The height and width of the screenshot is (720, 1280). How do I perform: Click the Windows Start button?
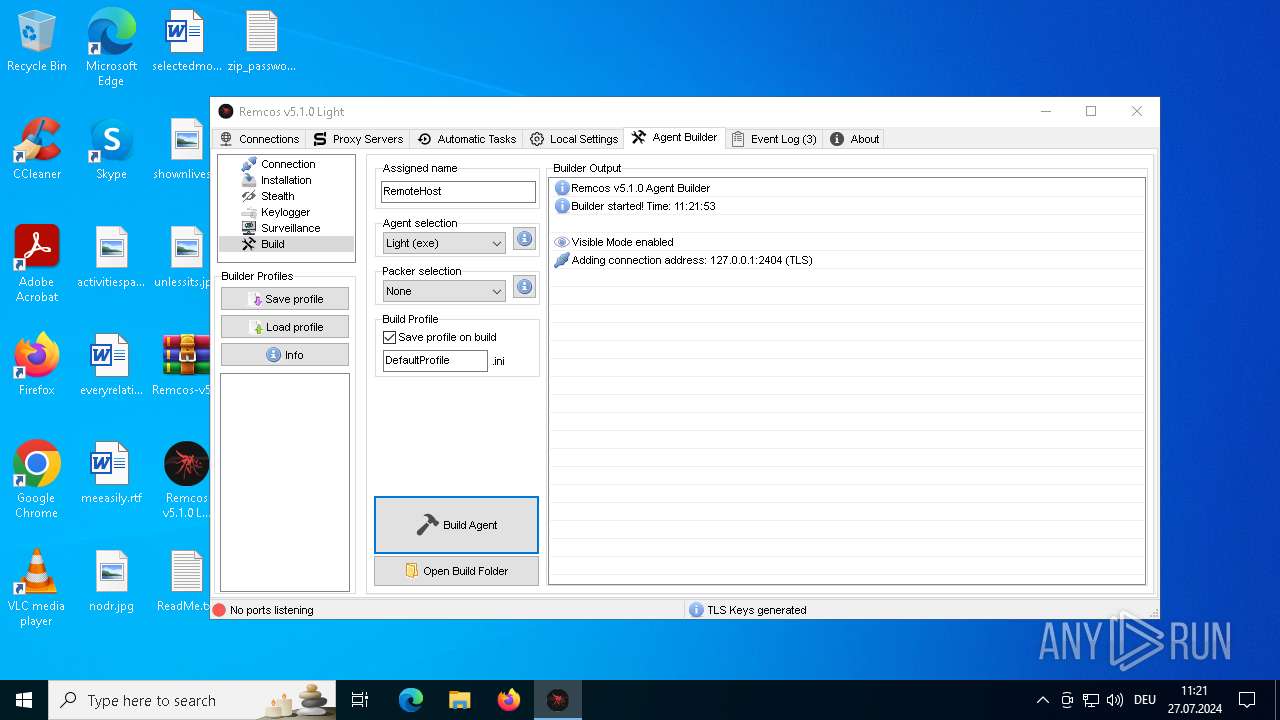click(x=24, y=700)
